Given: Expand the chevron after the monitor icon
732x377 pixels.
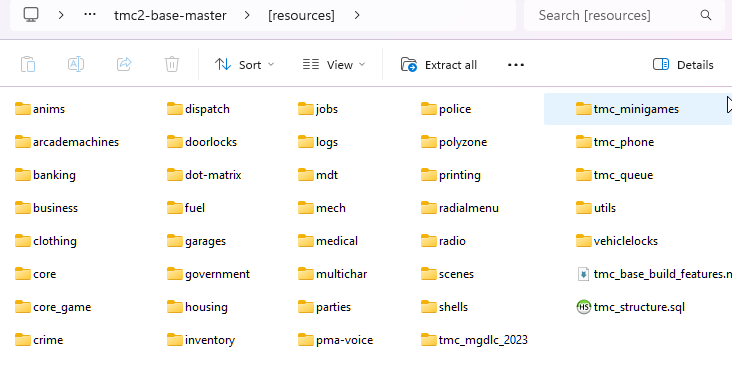Looking at the screenshot, I should [x=61, y=15].
